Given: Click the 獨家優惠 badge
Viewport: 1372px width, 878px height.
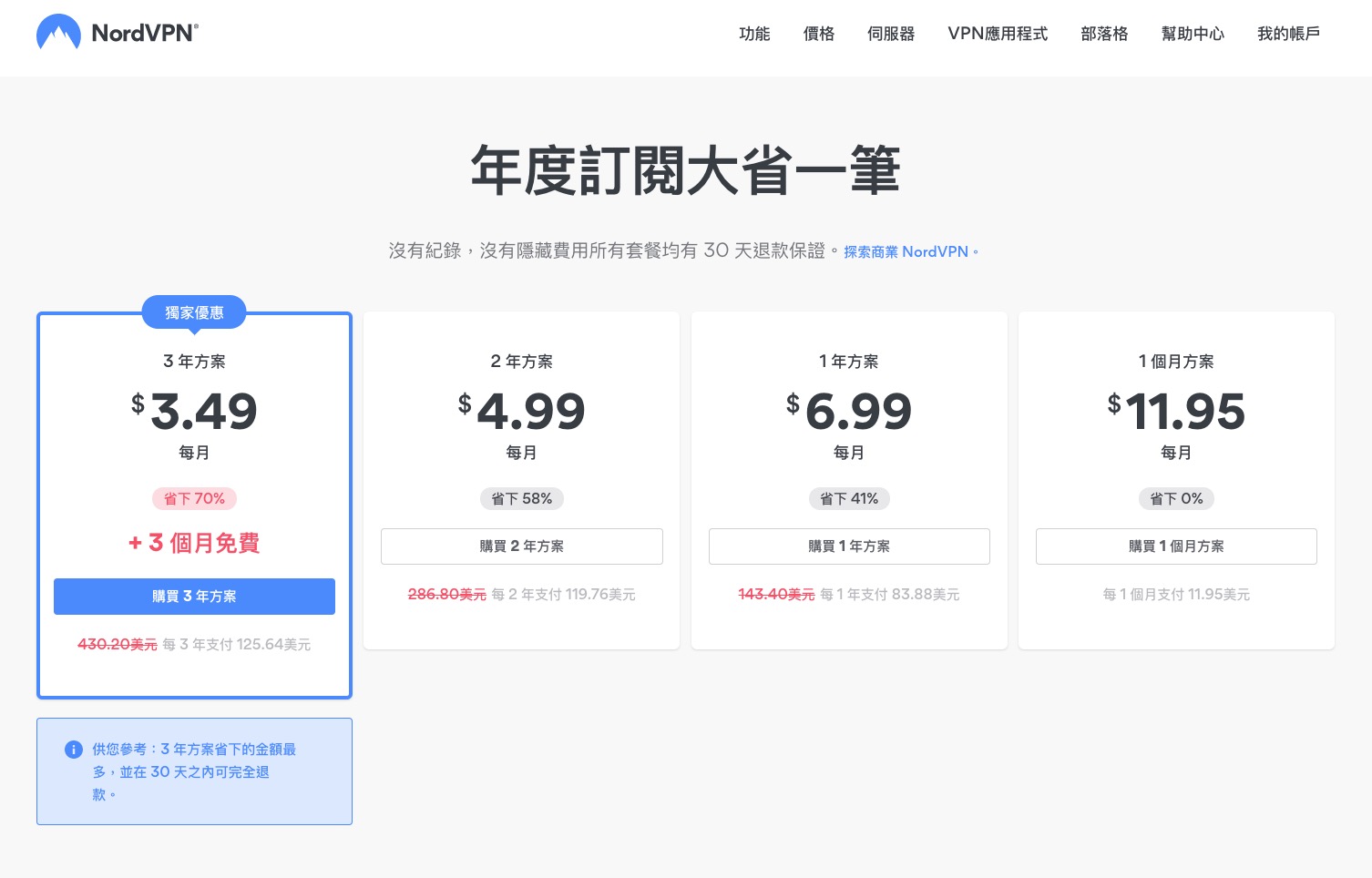Looking at the screenshot, I should 194,312.
